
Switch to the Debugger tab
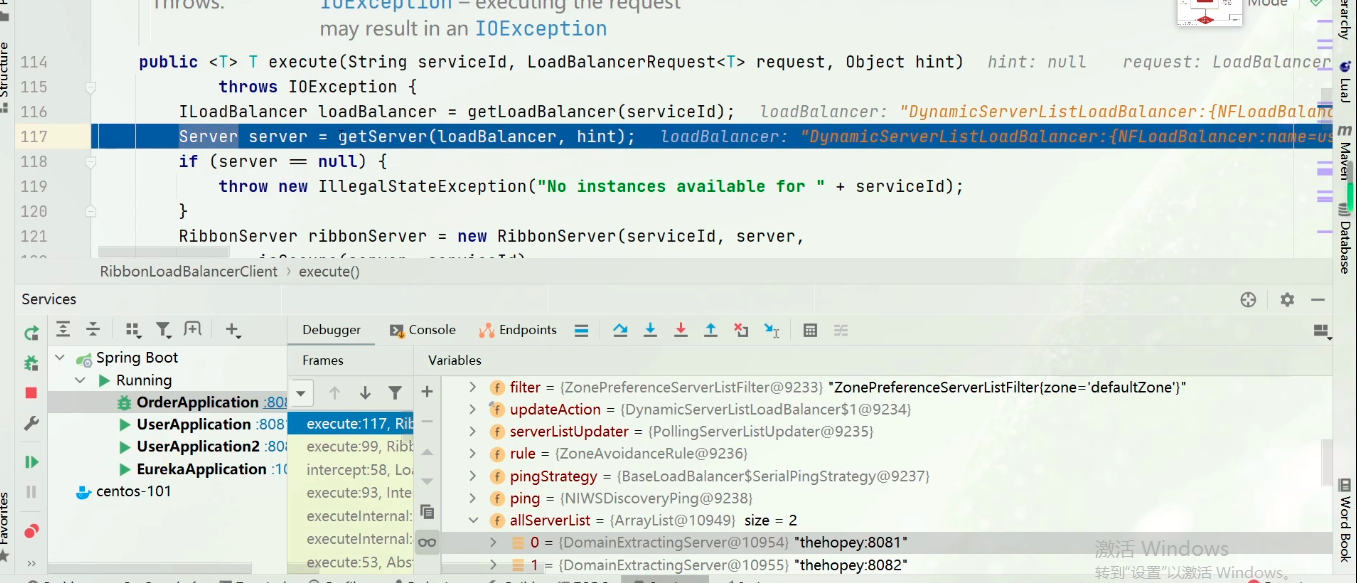pyautogui.click(x=331, y=330)
